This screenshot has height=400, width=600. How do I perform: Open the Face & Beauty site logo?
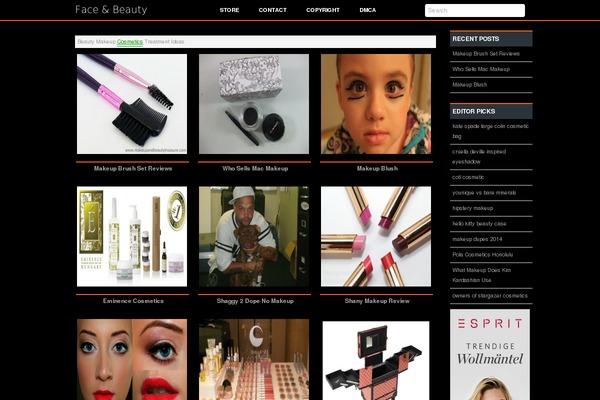111,10
